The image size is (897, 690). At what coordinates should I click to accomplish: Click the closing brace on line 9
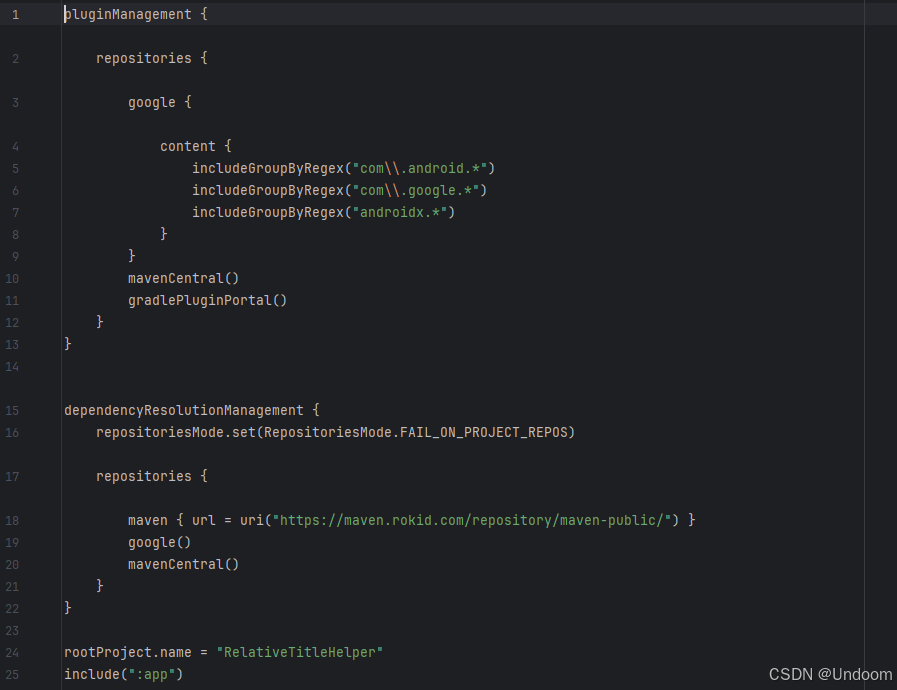[x=132, y=256]
